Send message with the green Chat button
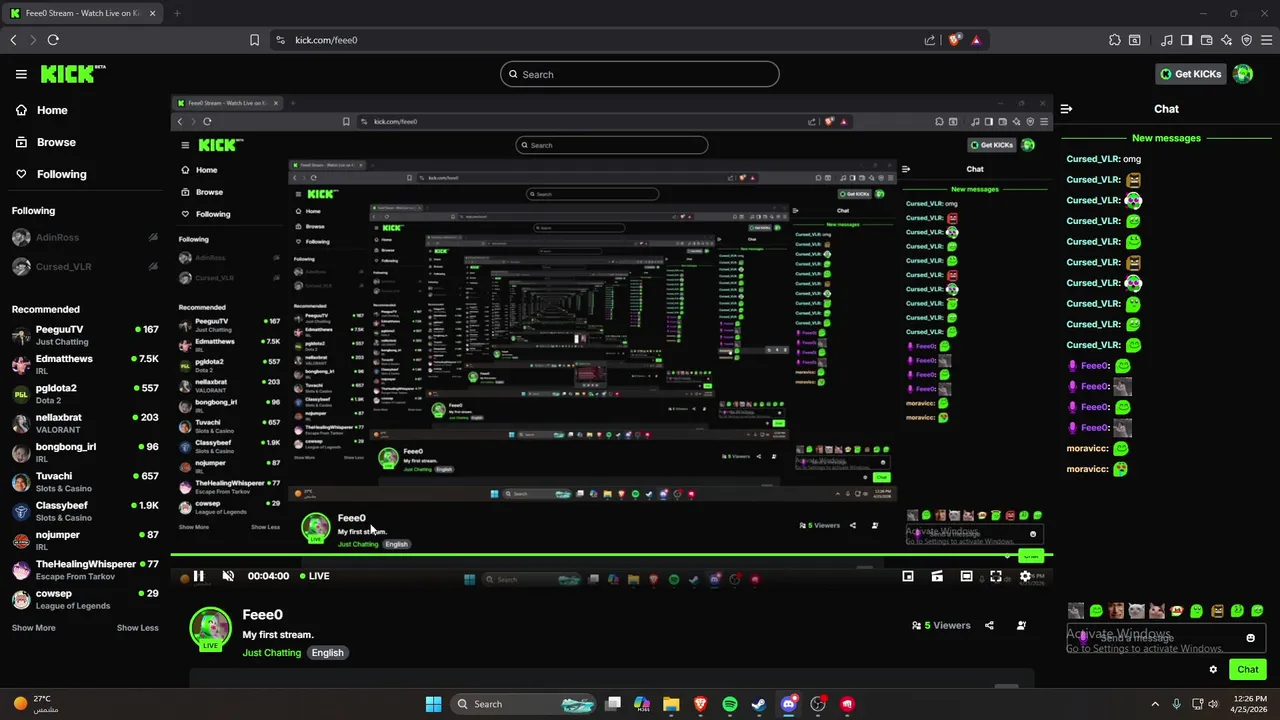The width and height of the screenshot is (1280, 720). click(1248, 669)
